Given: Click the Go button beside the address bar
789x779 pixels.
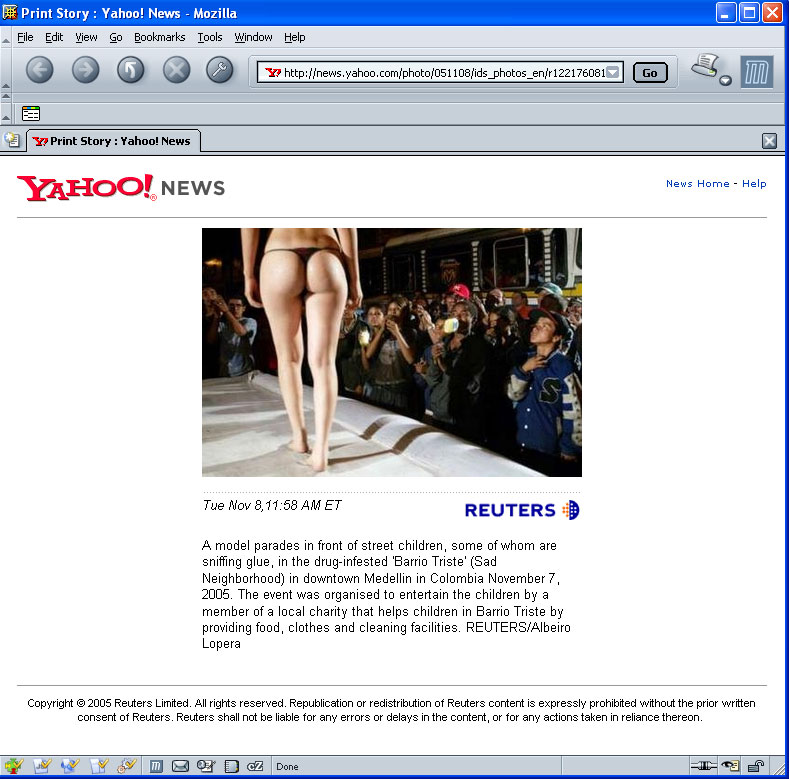Looking at the screenshot, I should click(650, 73).
